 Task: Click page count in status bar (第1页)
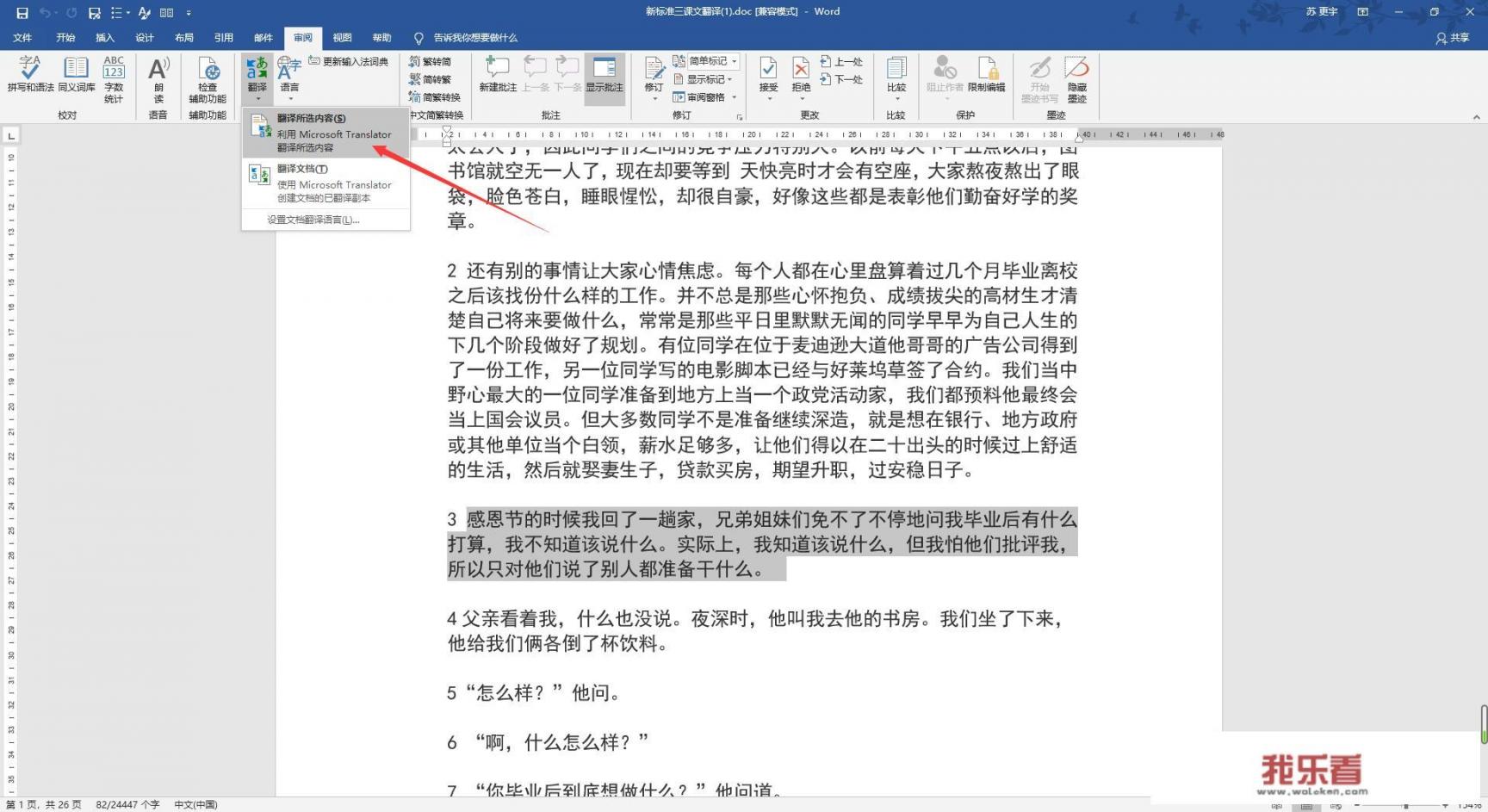click(x=43, y=804)
